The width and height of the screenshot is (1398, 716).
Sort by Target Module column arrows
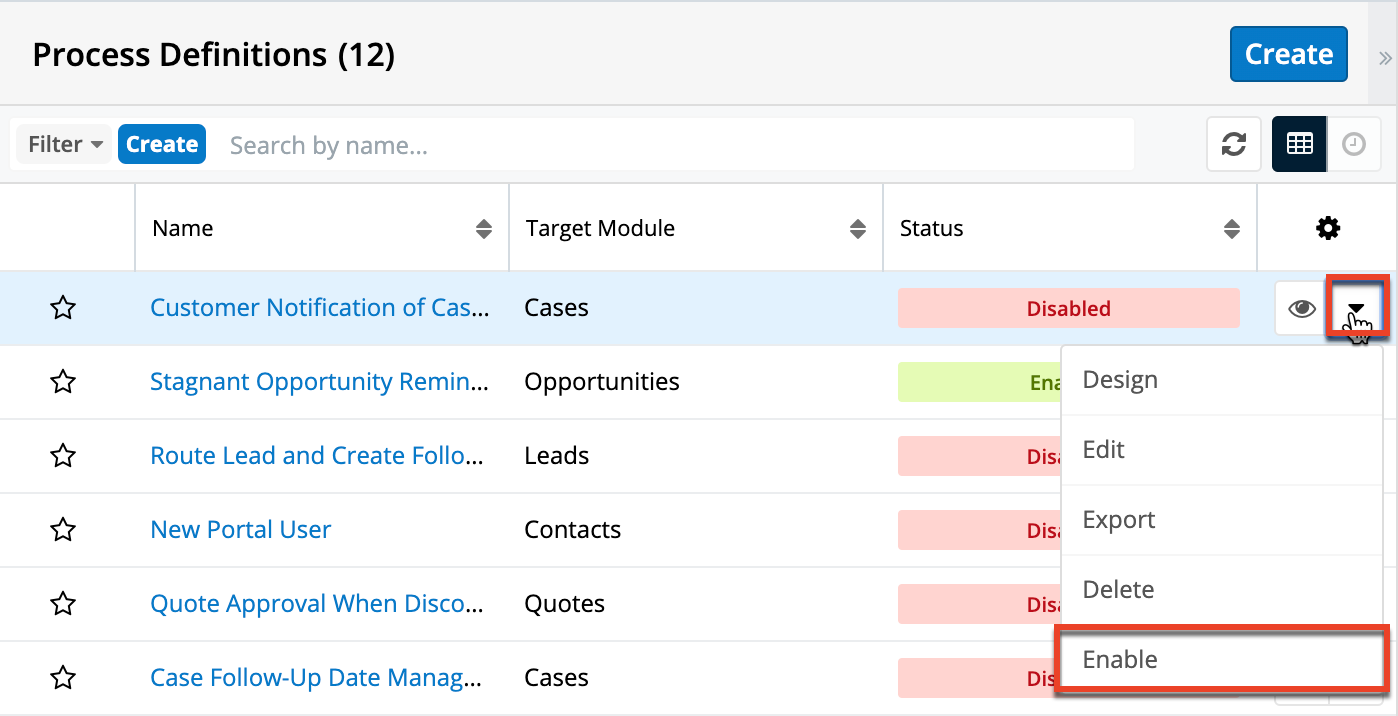tap(857, 229)
